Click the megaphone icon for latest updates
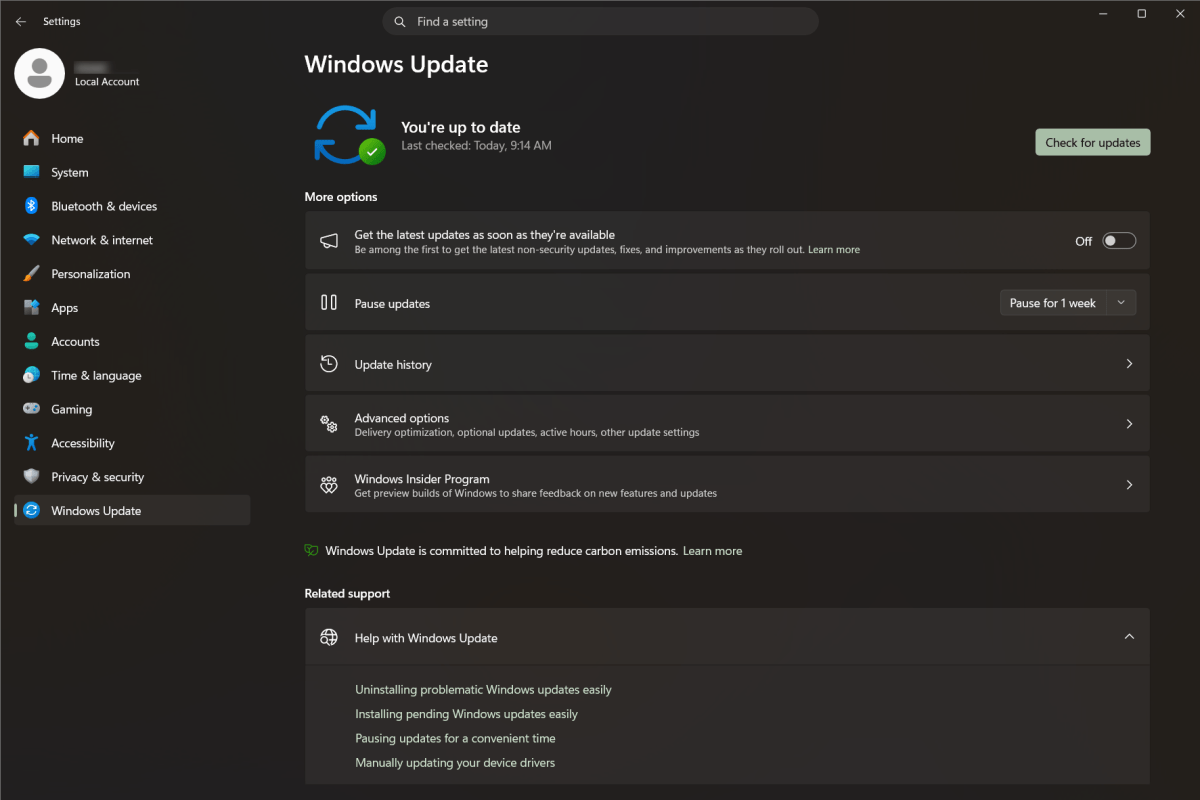Screen dimensions: 1200x800 click(x=329, y=241)
